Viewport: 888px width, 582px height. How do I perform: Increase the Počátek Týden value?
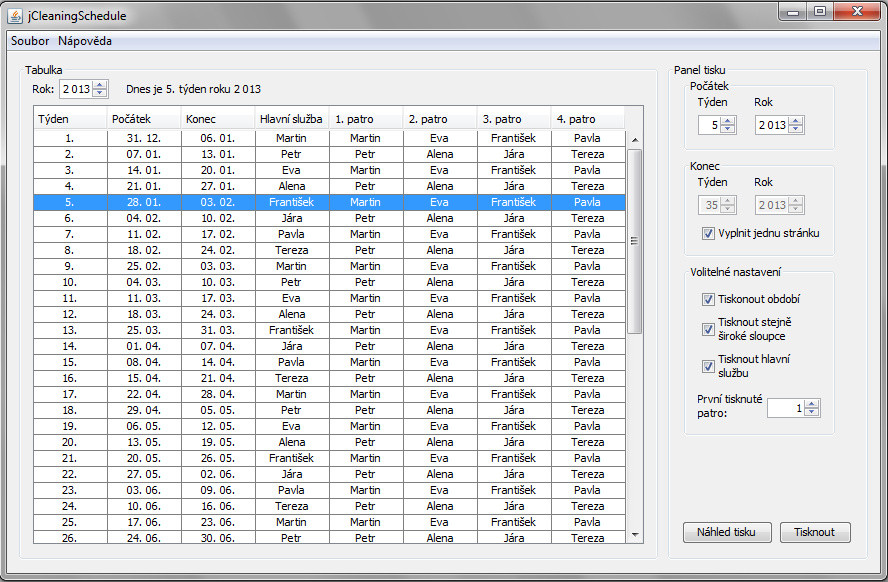728,121
